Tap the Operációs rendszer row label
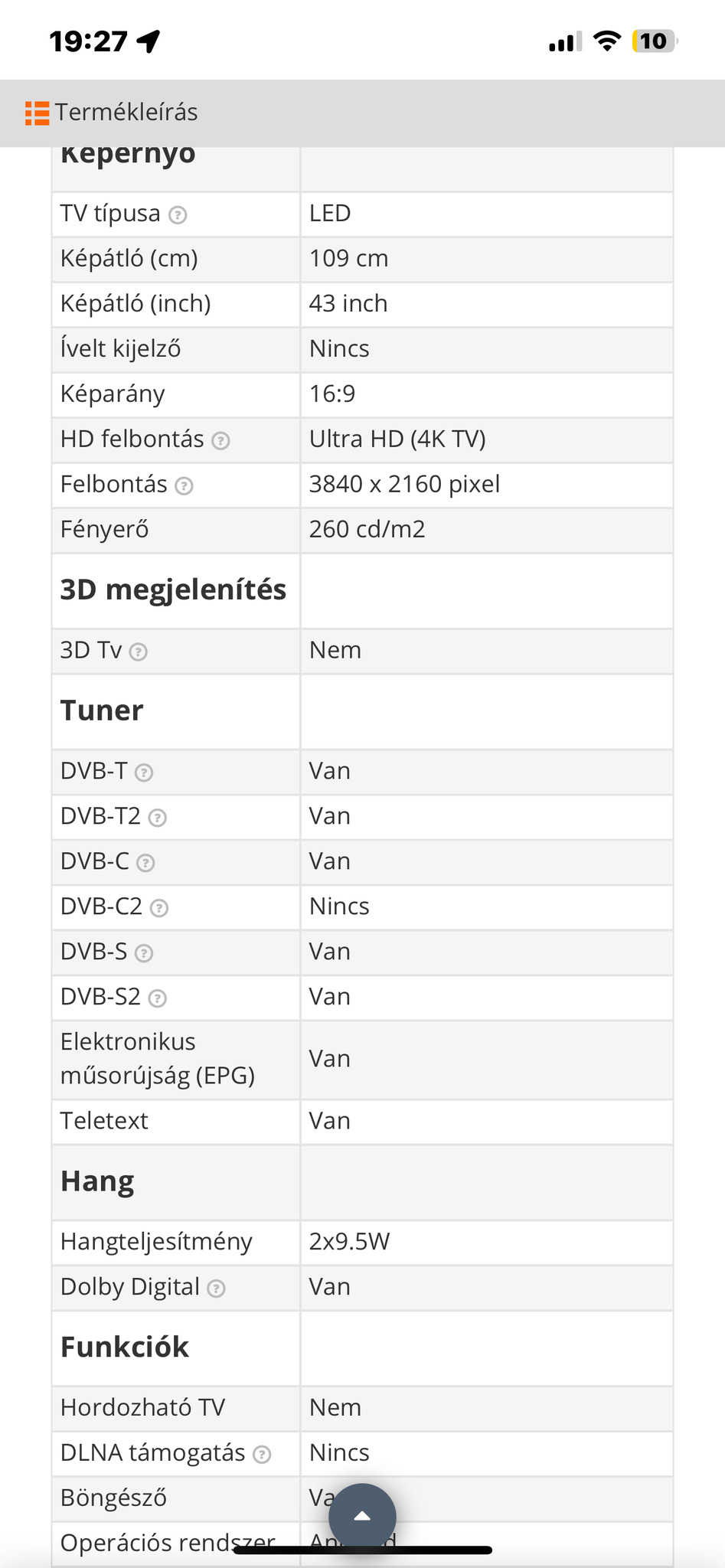 pos(167,1542)
